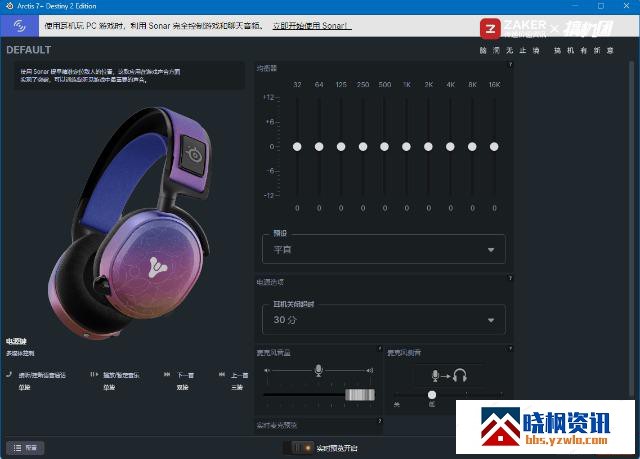Click the 低 (low) sidetone label
Screen dimensions: 640x459
click(432, 404)
